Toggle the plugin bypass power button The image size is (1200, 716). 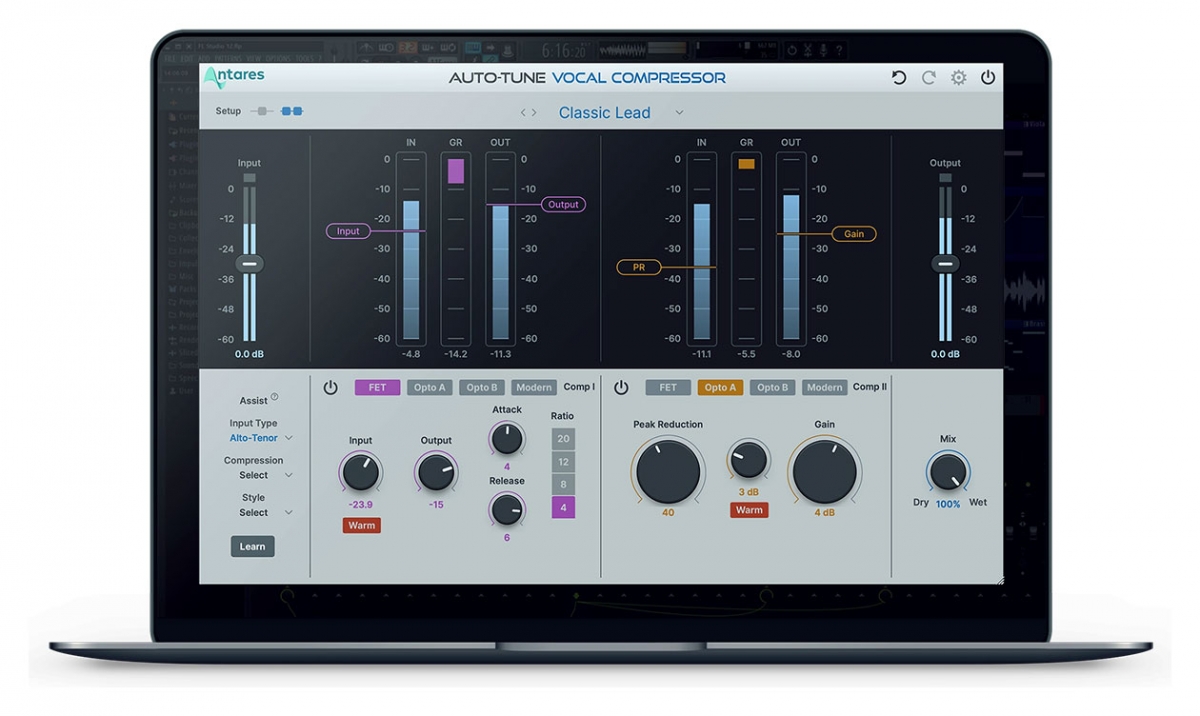click(988, 78)
